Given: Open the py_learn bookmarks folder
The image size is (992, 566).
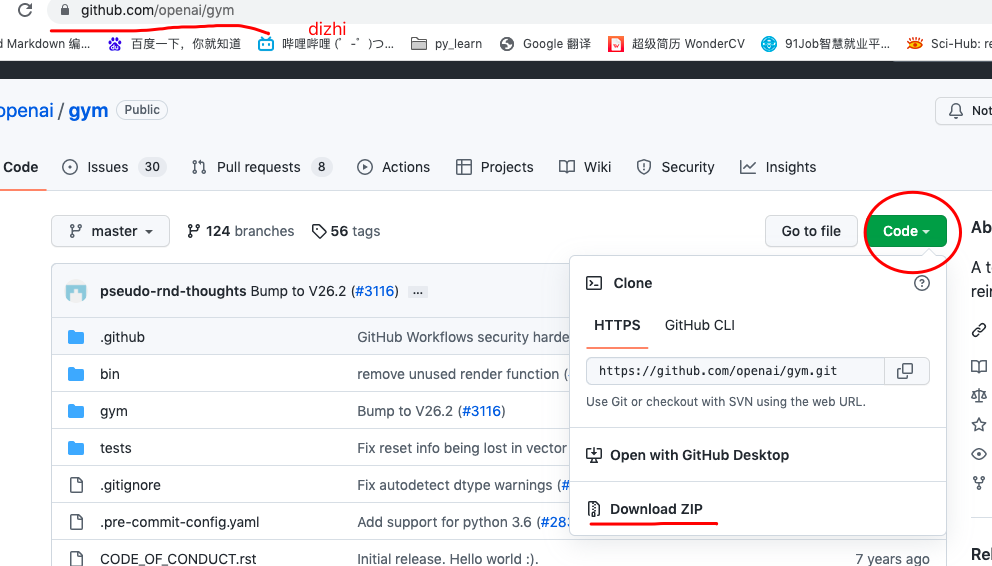Looking at the screenshot, I should tap(447, 44).
